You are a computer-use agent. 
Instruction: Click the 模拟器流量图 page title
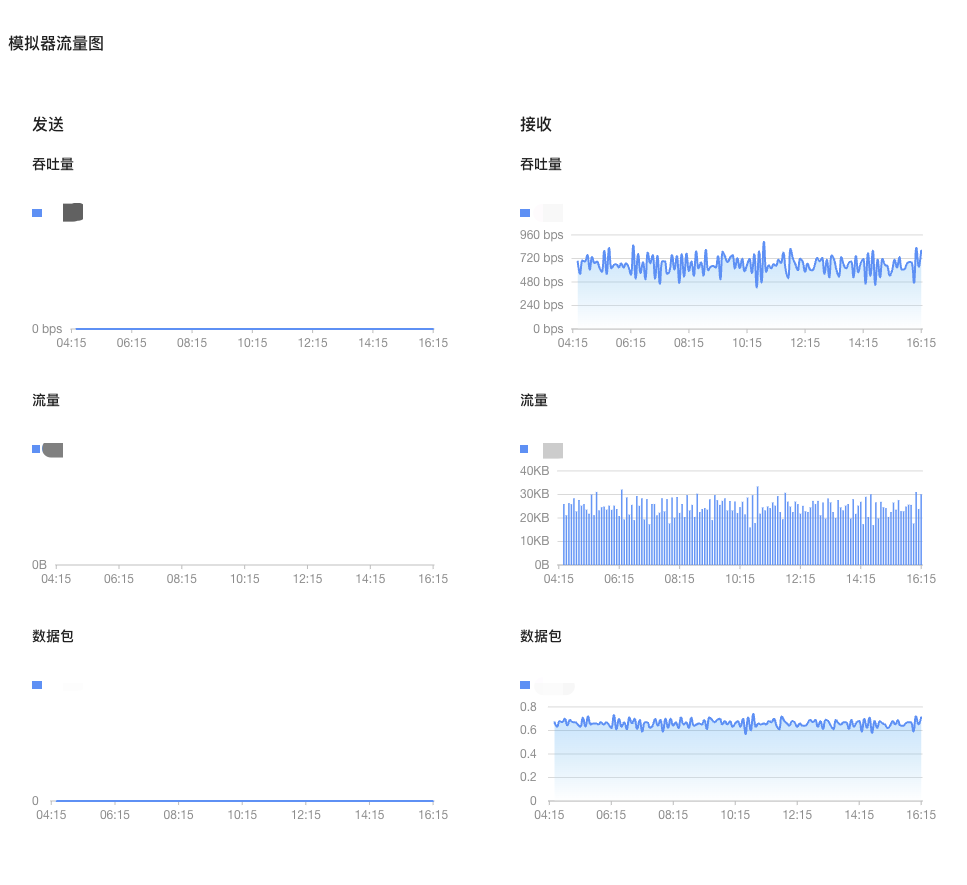click(56, 44)
